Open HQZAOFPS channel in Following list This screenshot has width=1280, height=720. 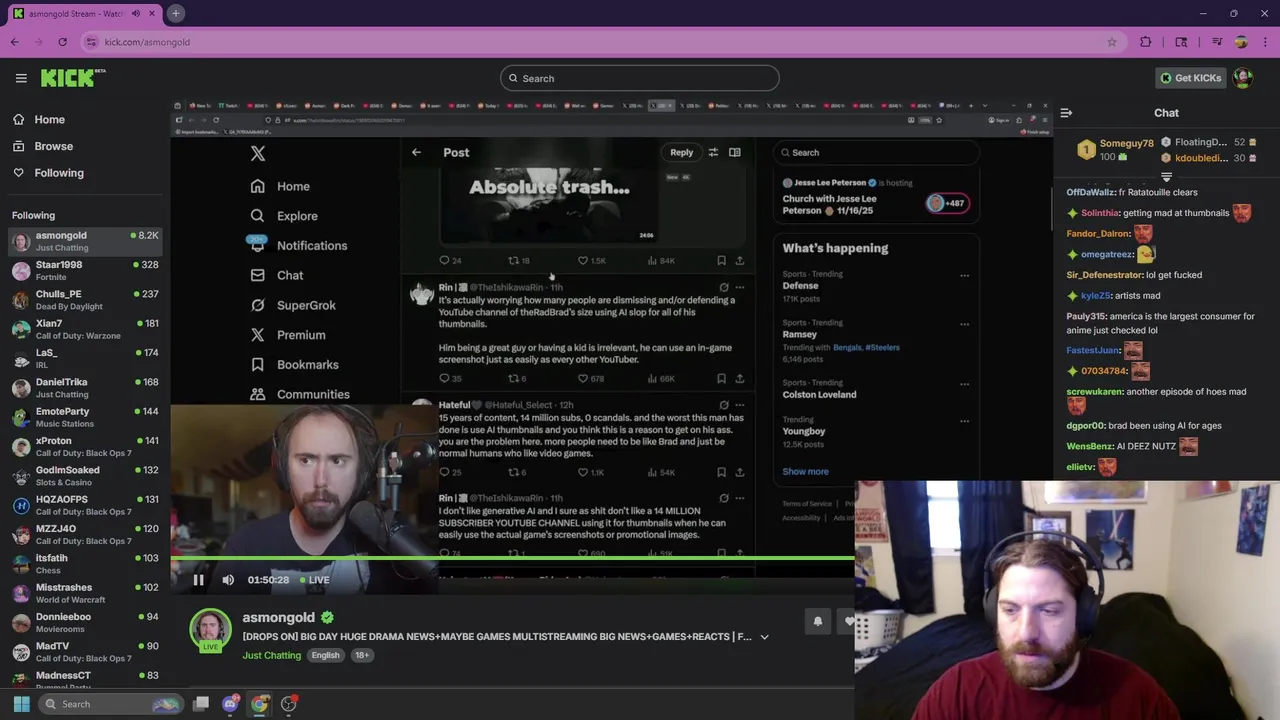(x=85, y=505)
